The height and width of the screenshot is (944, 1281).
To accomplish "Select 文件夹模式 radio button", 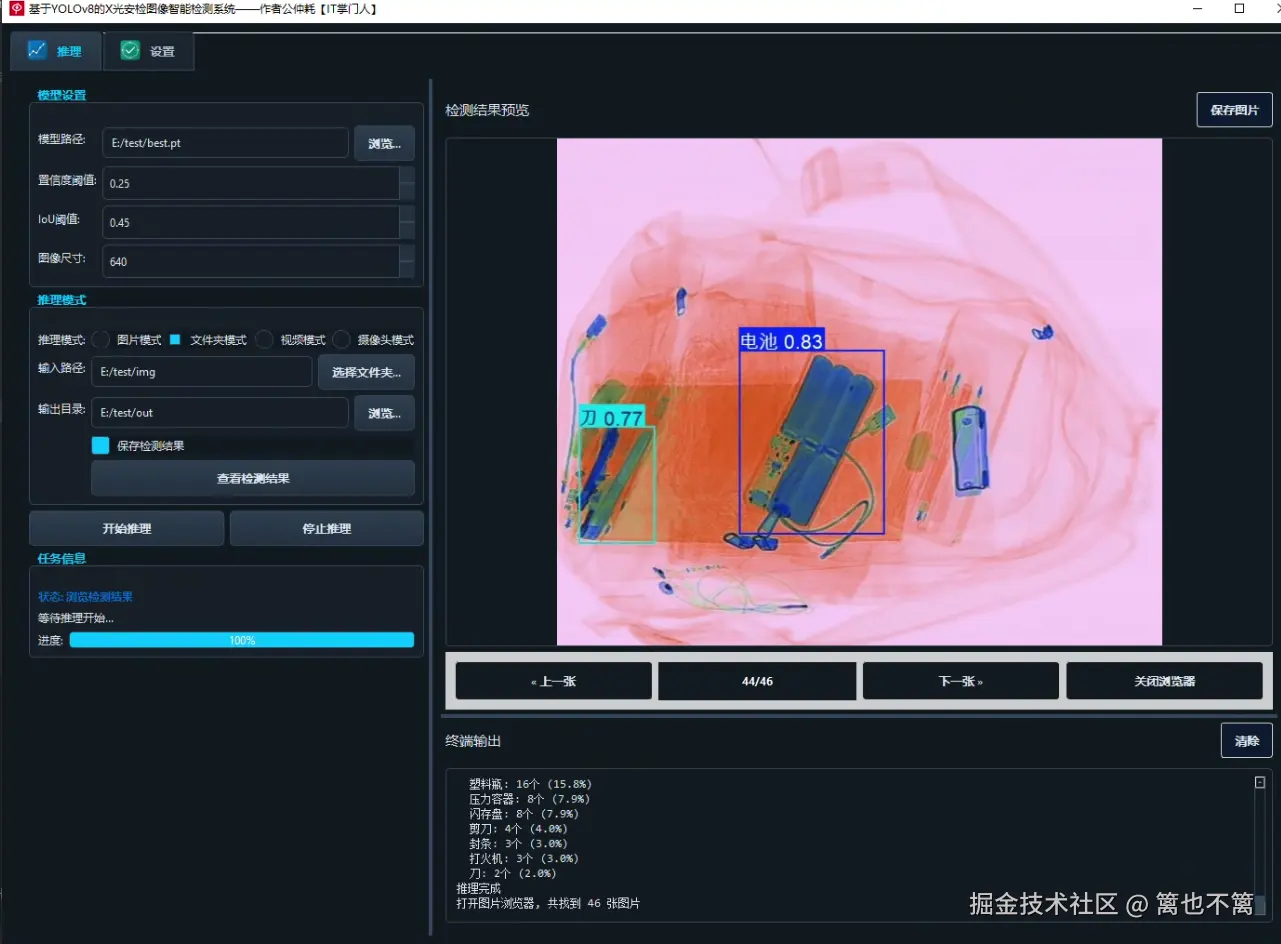I will tap(175, 340).
